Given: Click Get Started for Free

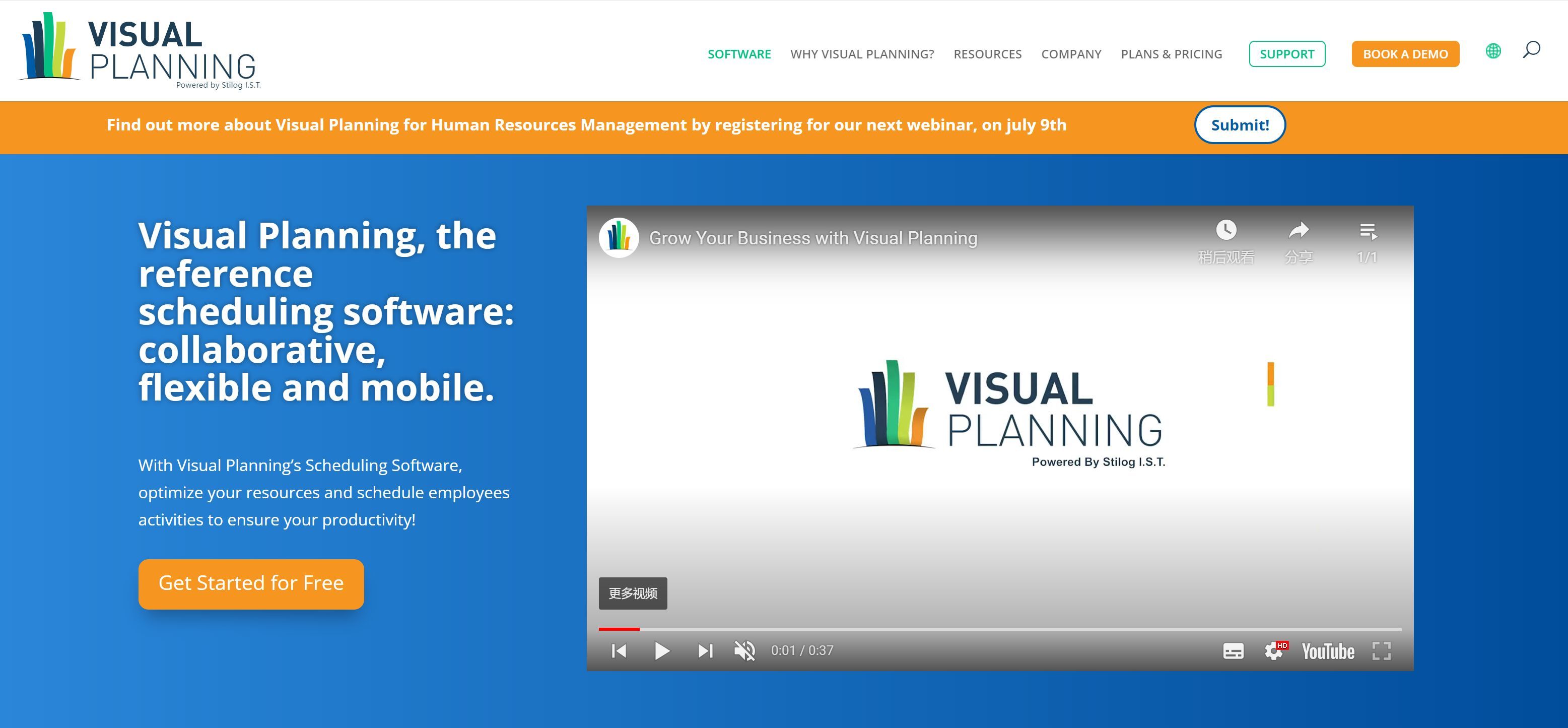Looking at the screenshot, I should tap(251, 584).
